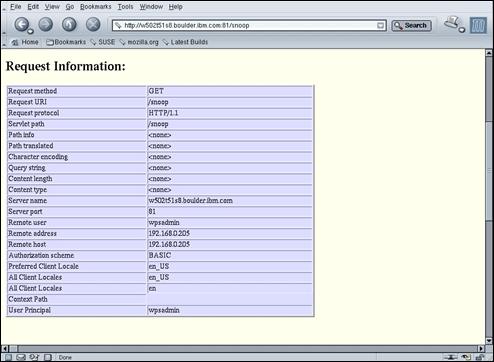This screenshot has height=362, width=494.
Task: Collapse the navigation toolbar grippy
Action: [x=4, y=25]
